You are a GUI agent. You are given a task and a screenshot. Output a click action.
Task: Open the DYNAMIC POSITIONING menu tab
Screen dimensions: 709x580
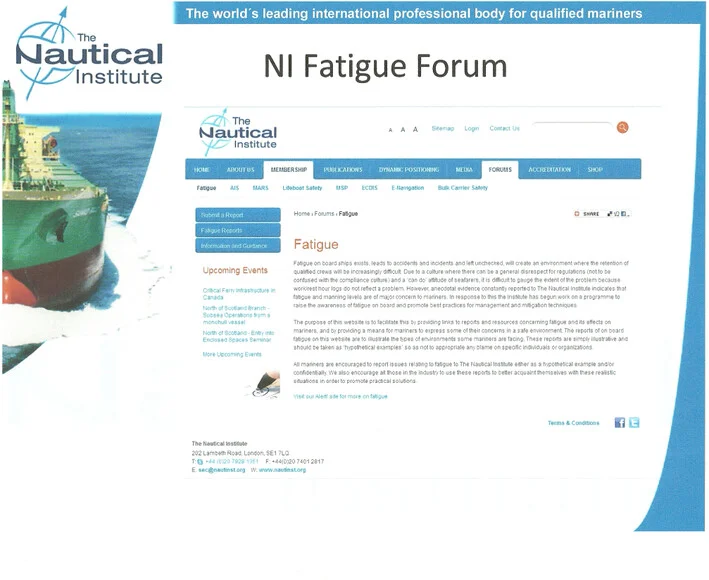[409, 170]
